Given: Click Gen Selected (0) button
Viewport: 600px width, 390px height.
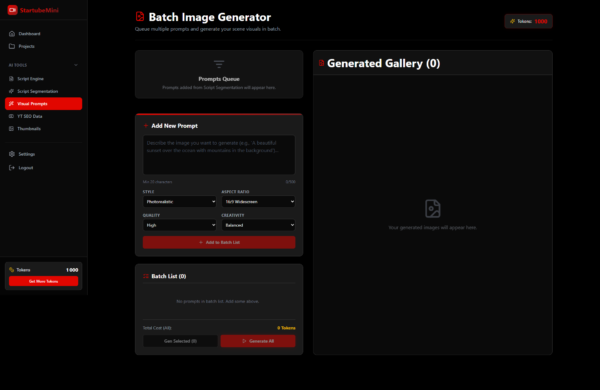Looking at the screenshot, I should pos(180,341).
